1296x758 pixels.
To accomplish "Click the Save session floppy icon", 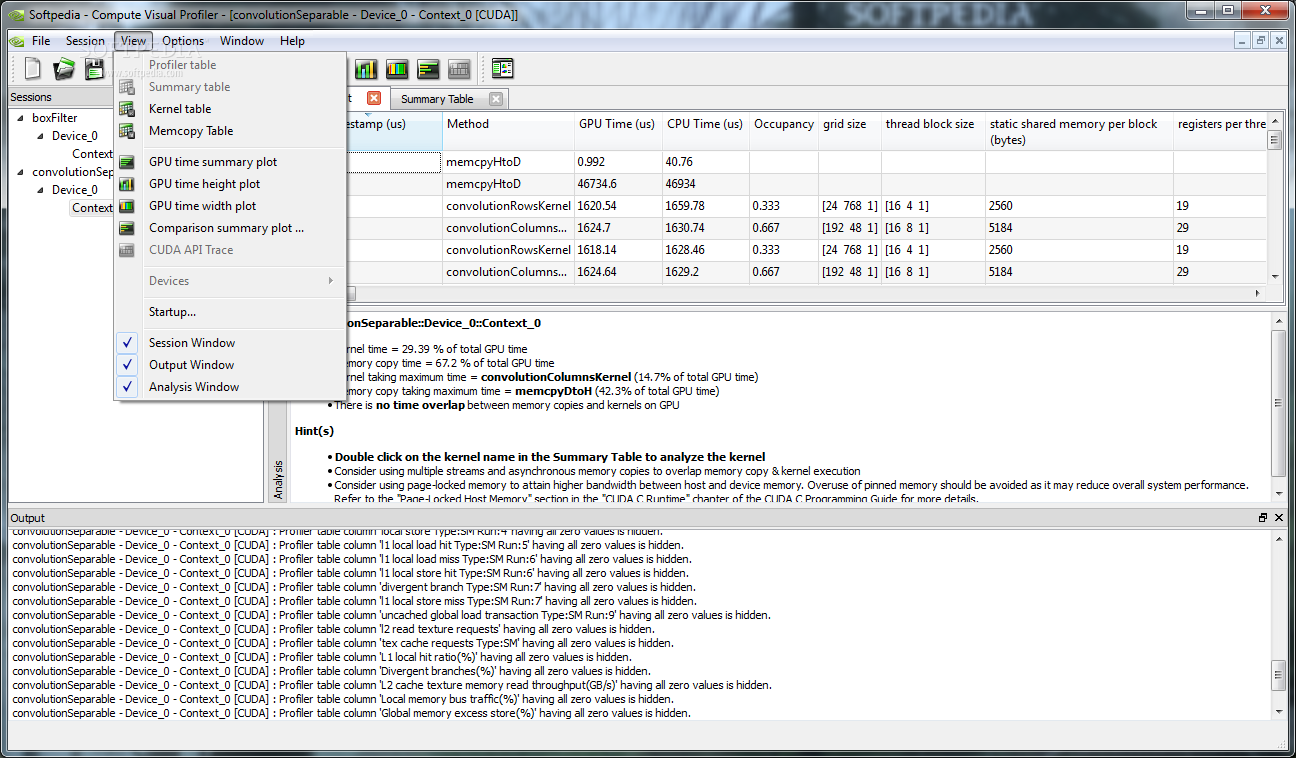I will coord(95,69).
